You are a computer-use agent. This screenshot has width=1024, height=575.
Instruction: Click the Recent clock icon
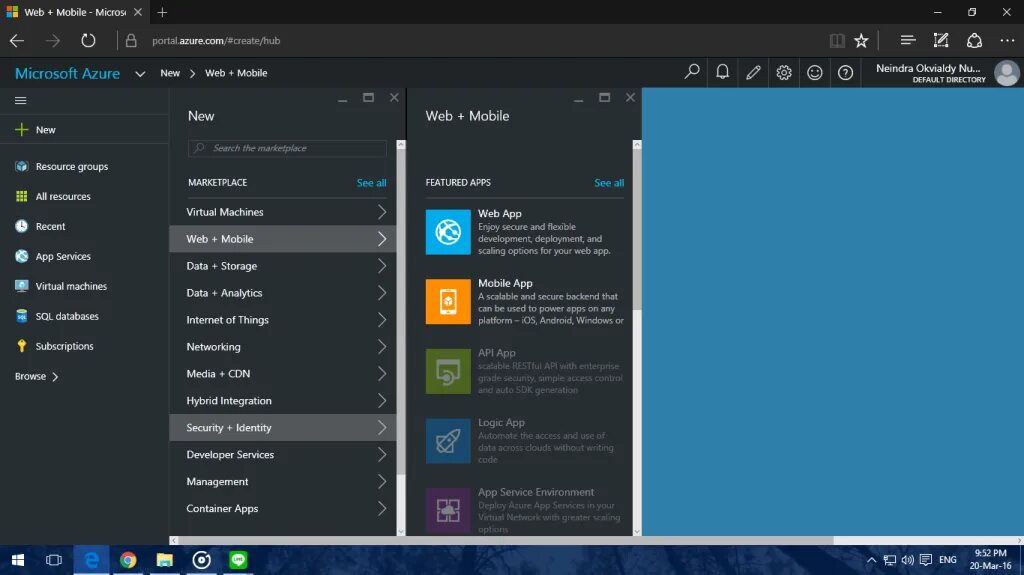(22, 226)
